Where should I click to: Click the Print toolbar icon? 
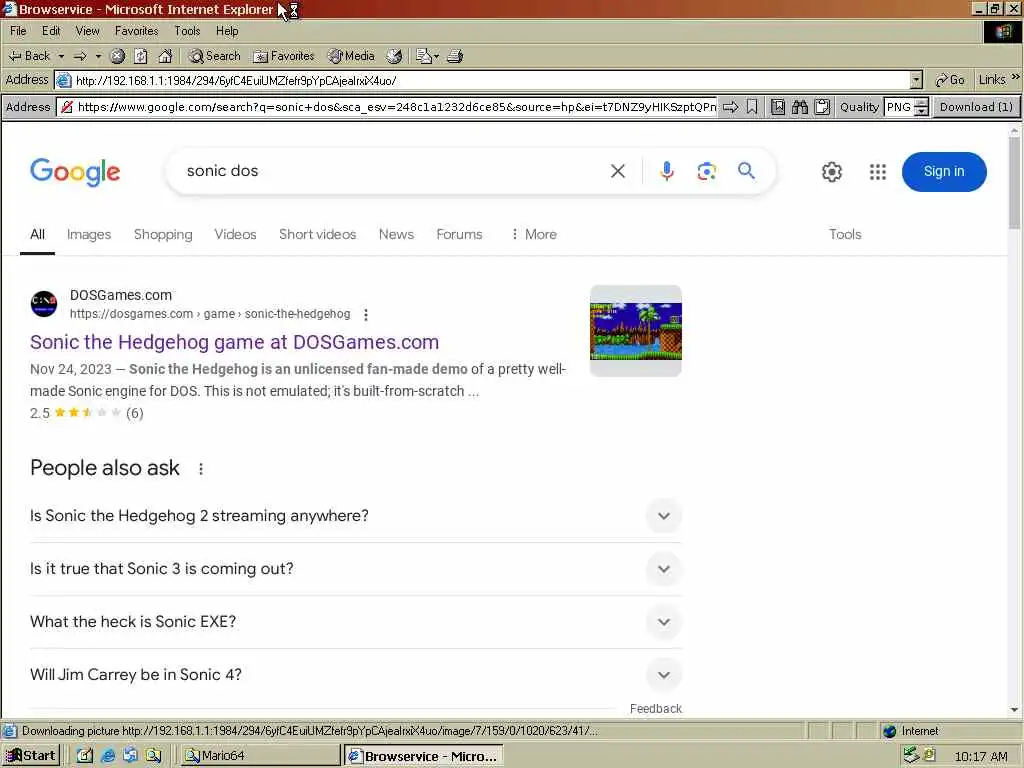[x=455, y=56]
